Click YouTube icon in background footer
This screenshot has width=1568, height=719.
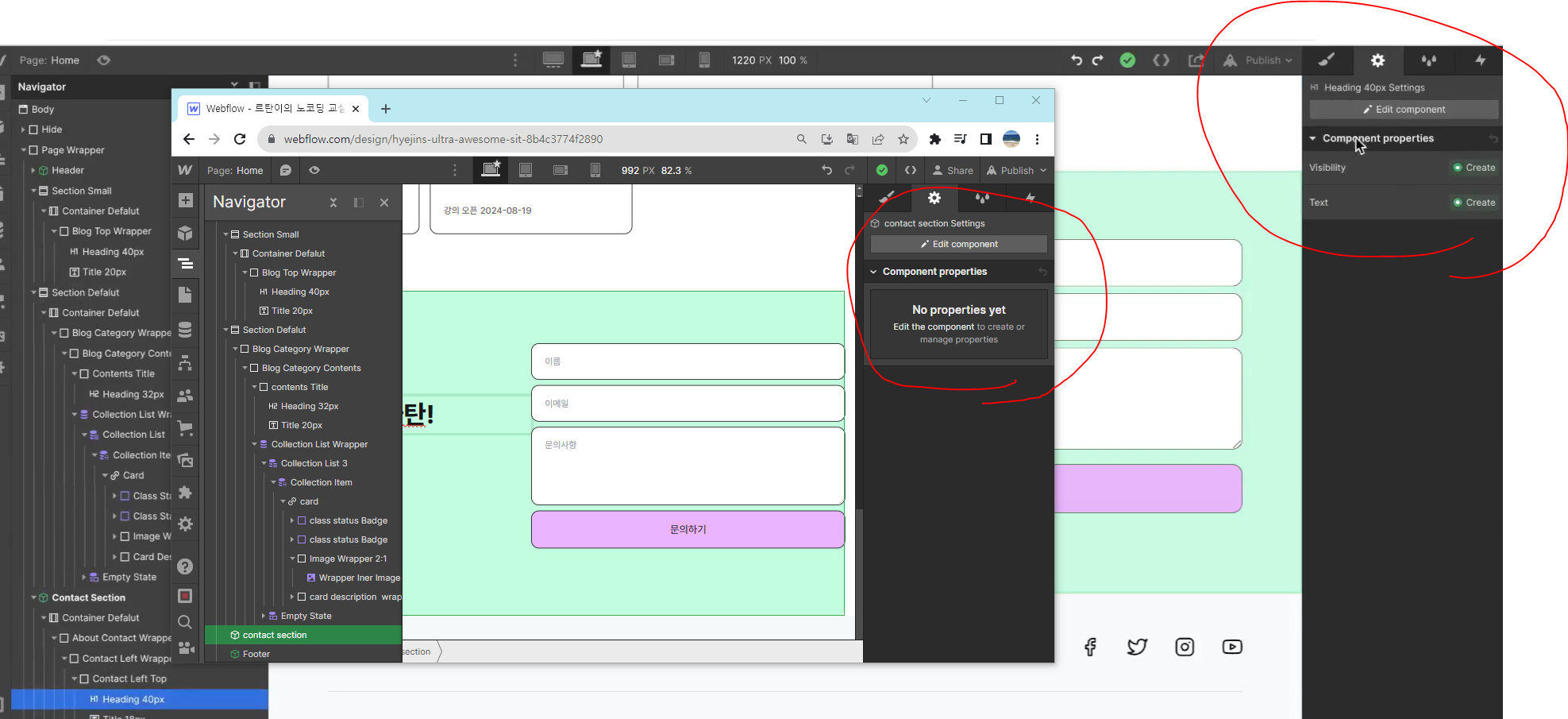point(1232,647)
